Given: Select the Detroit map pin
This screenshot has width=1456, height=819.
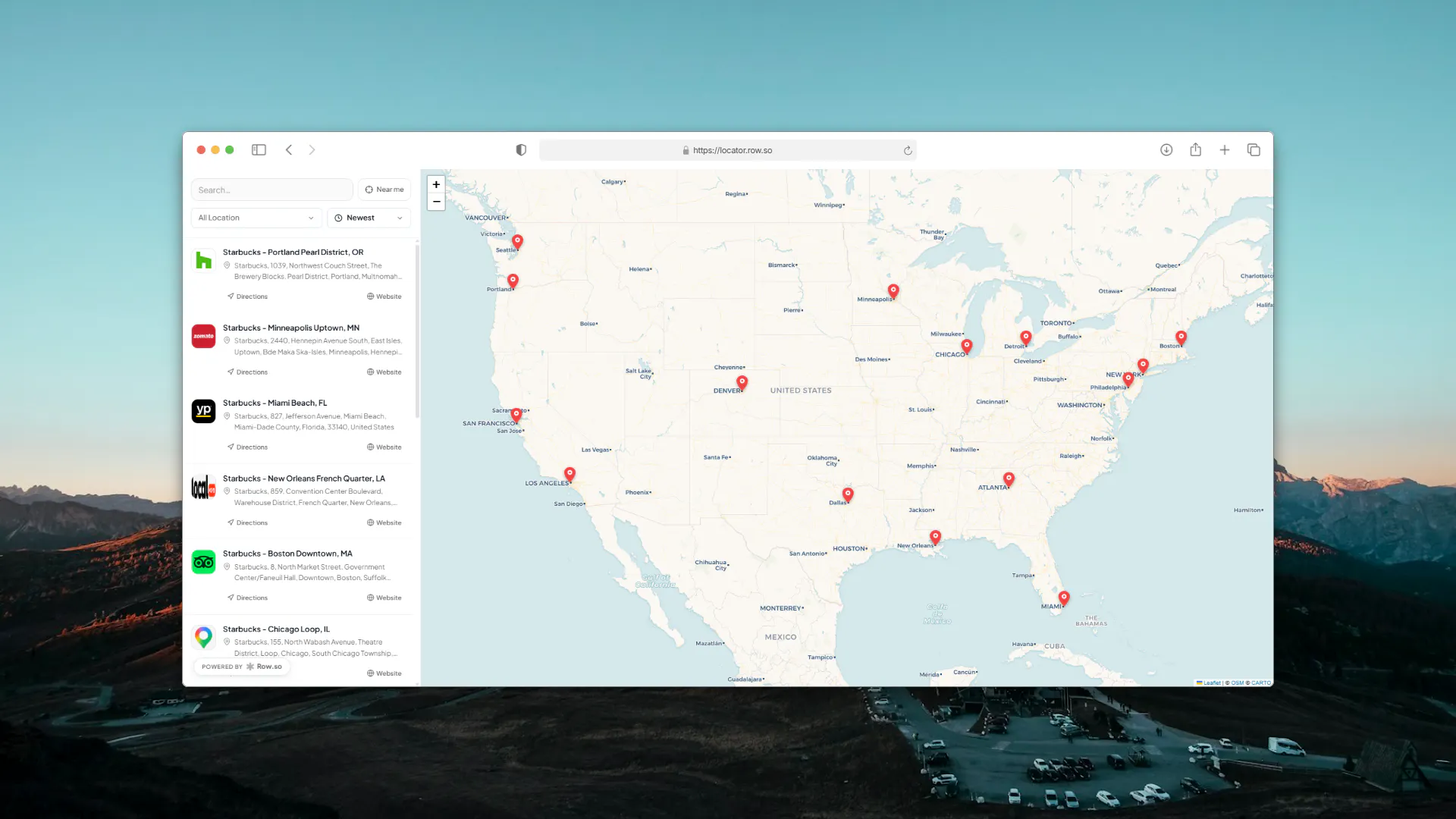Looking at the screenshot, I should 1025,337.
